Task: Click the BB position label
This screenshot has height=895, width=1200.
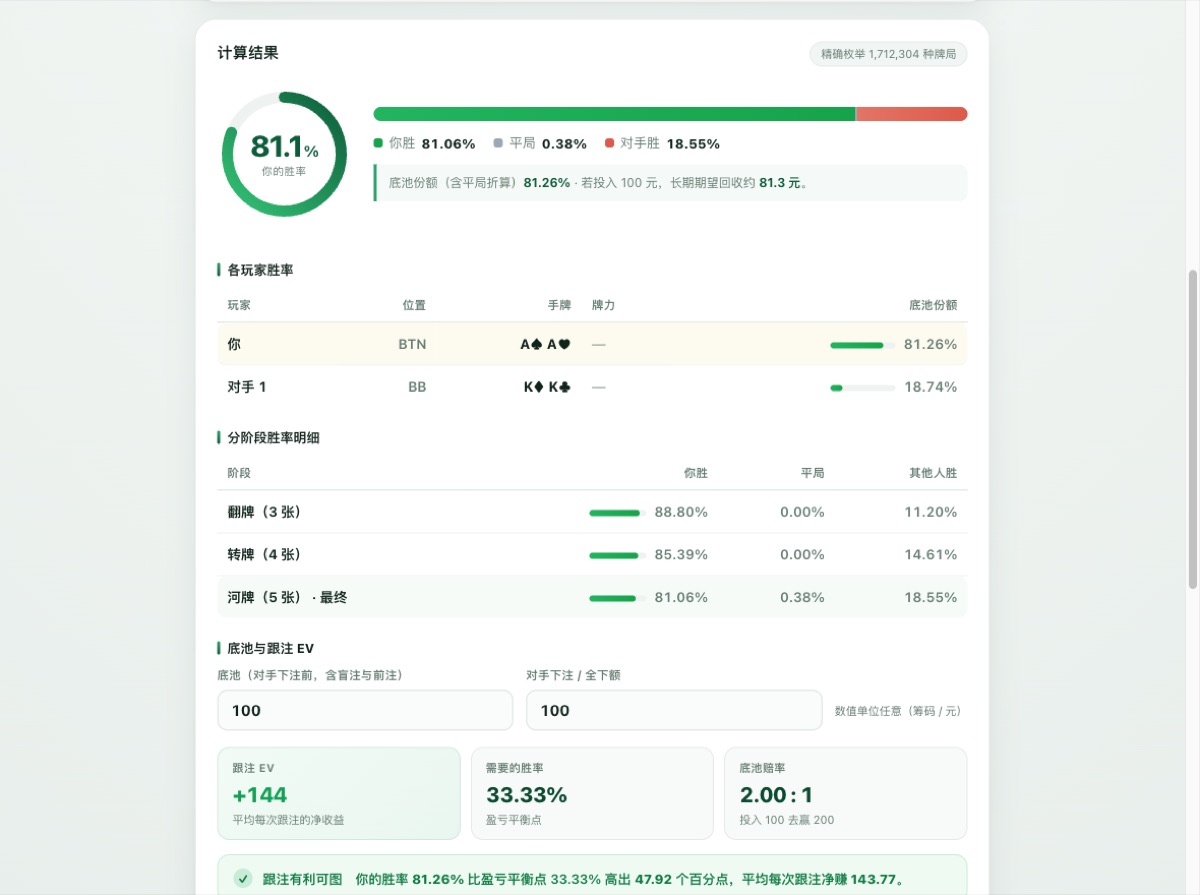Action: click(x=417, y=387)
